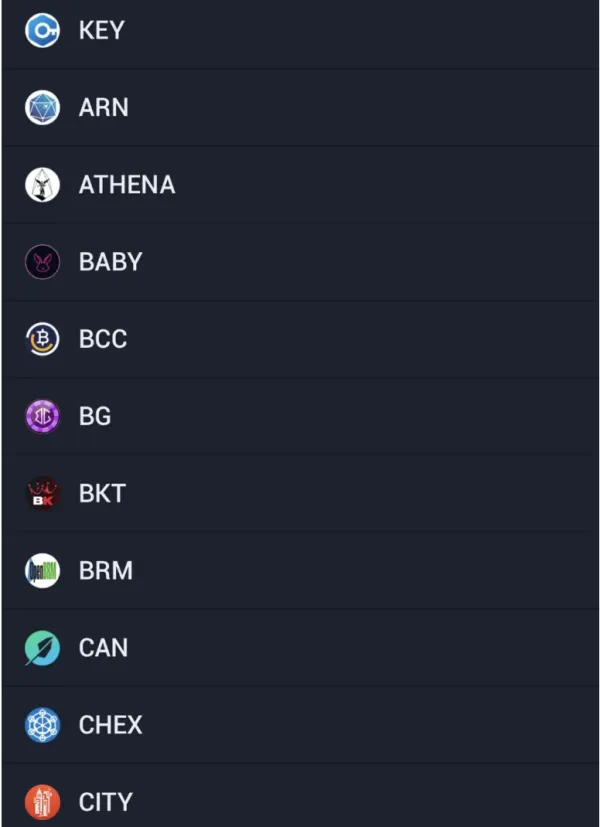Open the ATHENA coin entry
The width and height of the screenshot is (600, 827).
pos(300,184)
